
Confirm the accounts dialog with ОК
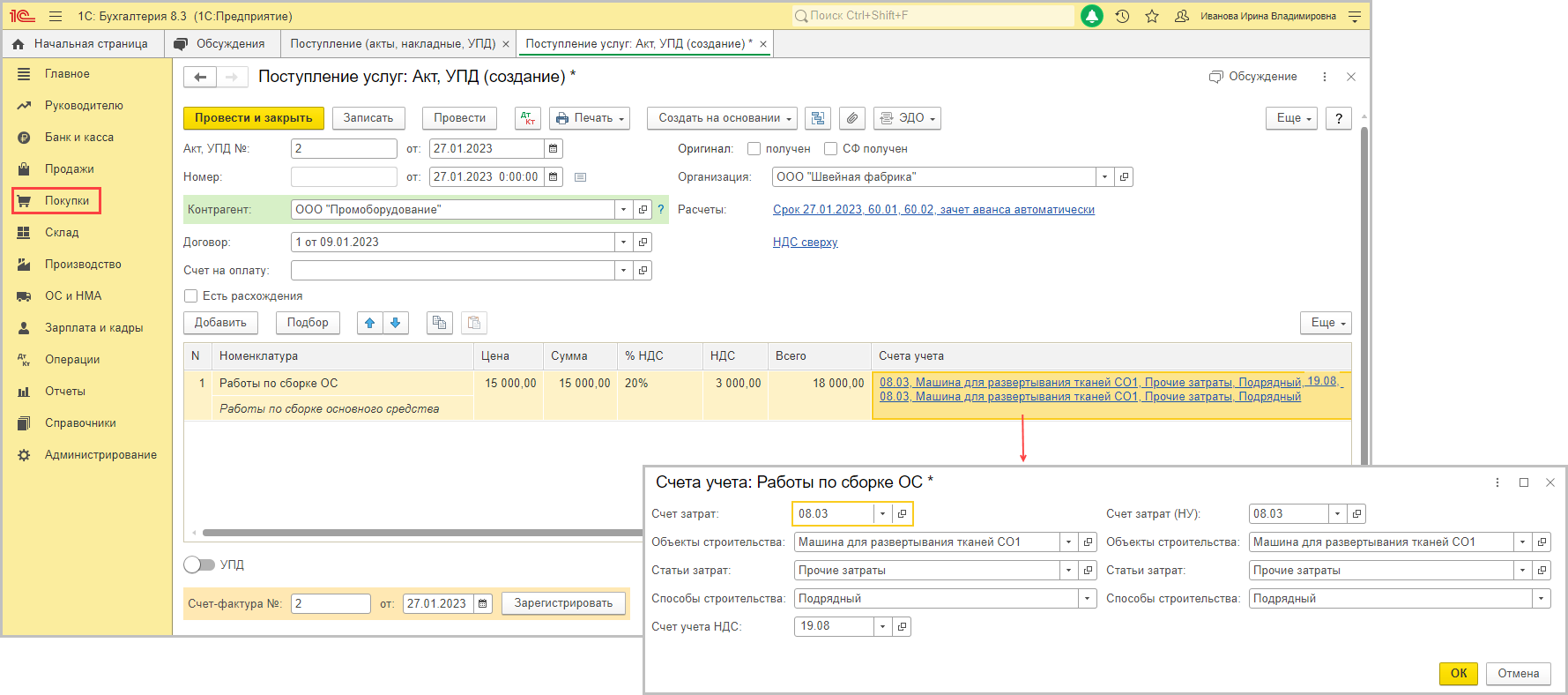coord(1459,674)
